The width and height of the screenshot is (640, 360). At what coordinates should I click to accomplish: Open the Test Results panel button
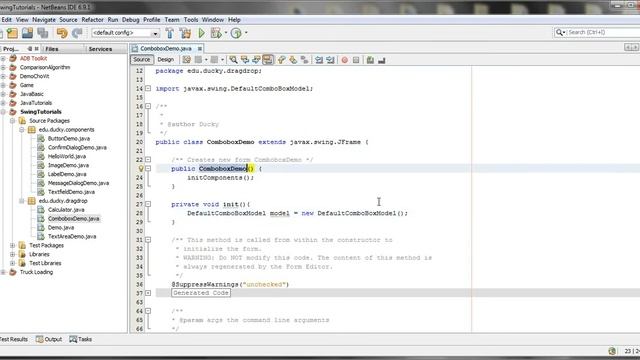14,339
